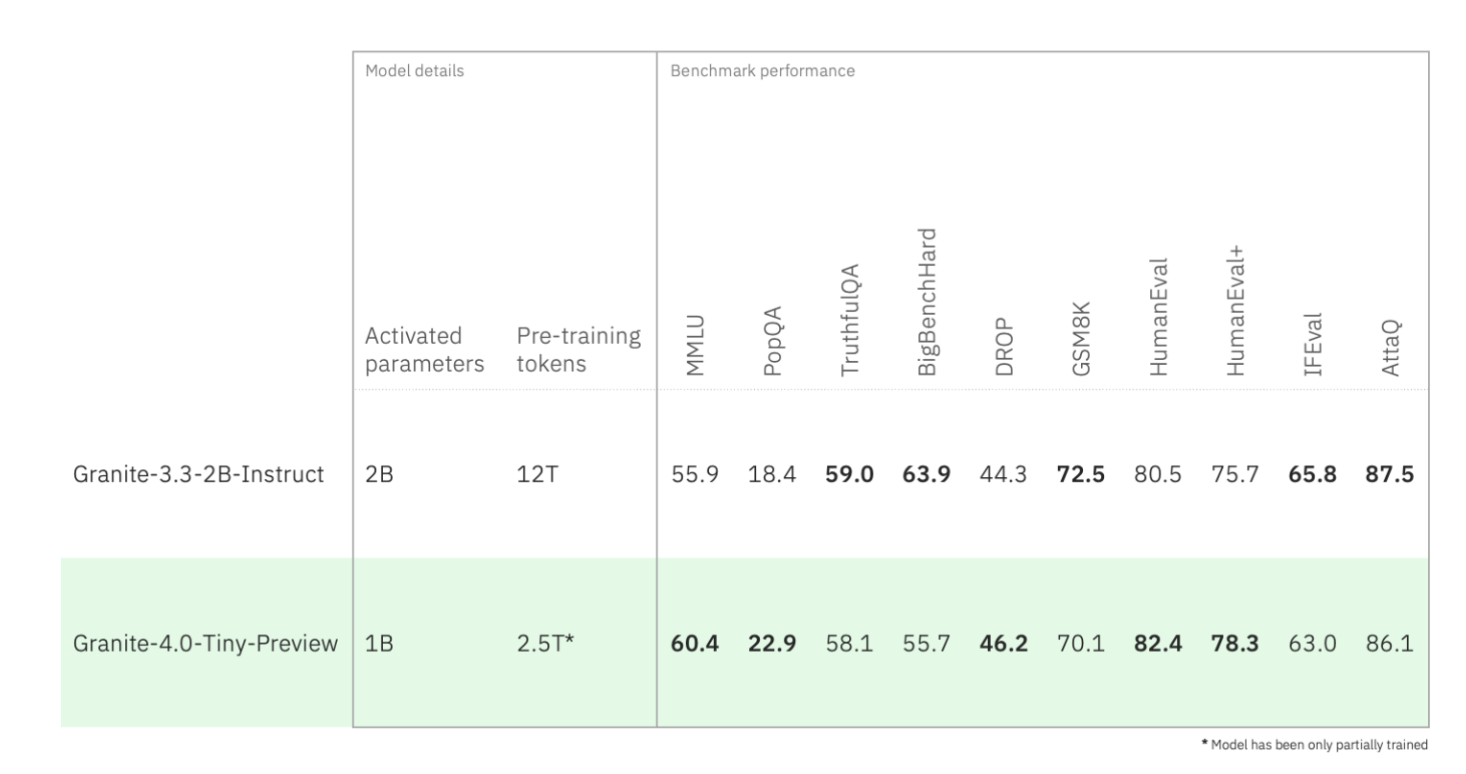Screen dimensions: 1466x774
Task: Select the "Pre-training tokens" column header
Action: coord(577,348)
